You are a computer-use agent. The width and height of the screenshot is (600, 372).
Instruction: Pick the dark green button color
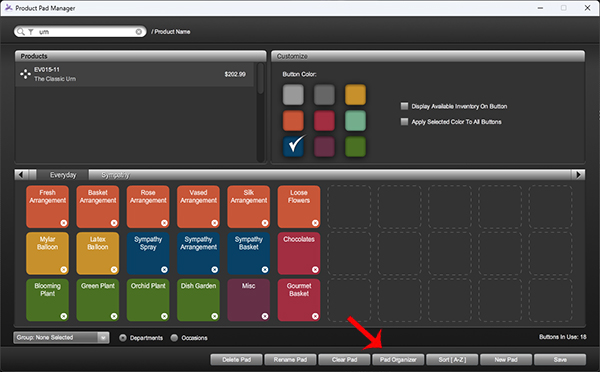pyautogui.click(x=355, y=147)
